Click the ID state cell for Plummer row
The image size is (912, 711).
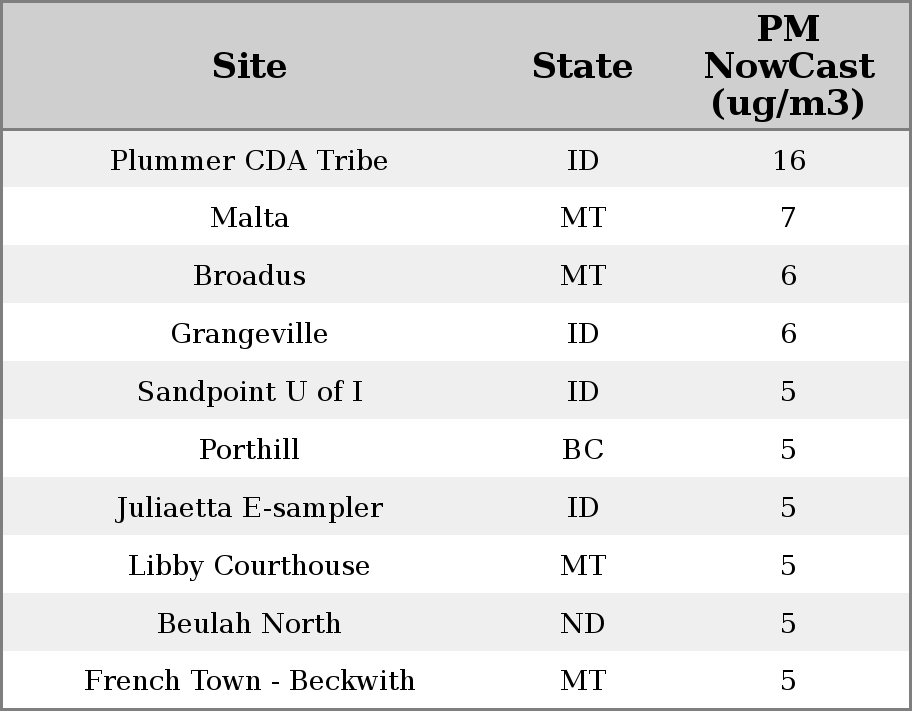tap(582, 160)
